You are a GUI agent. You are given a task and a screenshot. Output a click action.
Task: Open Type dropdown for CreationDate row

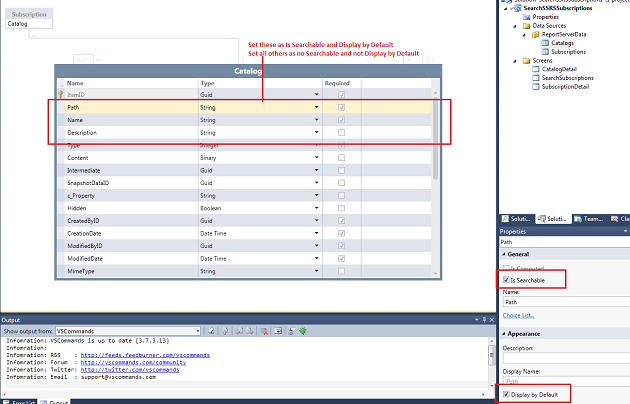tap(317, 233)
